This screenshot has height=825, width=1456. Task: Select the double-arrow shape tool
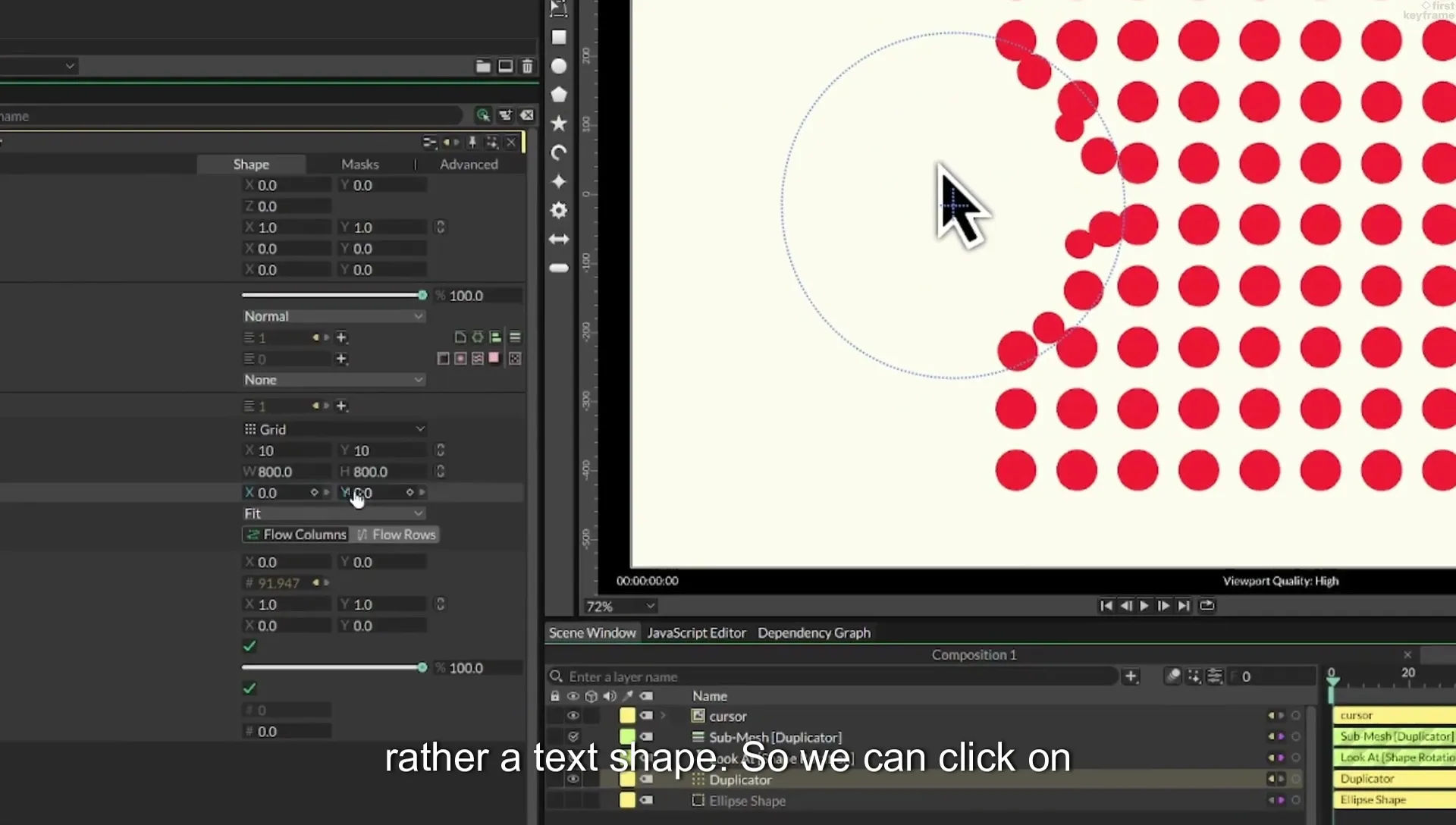(x=559, y=239)
